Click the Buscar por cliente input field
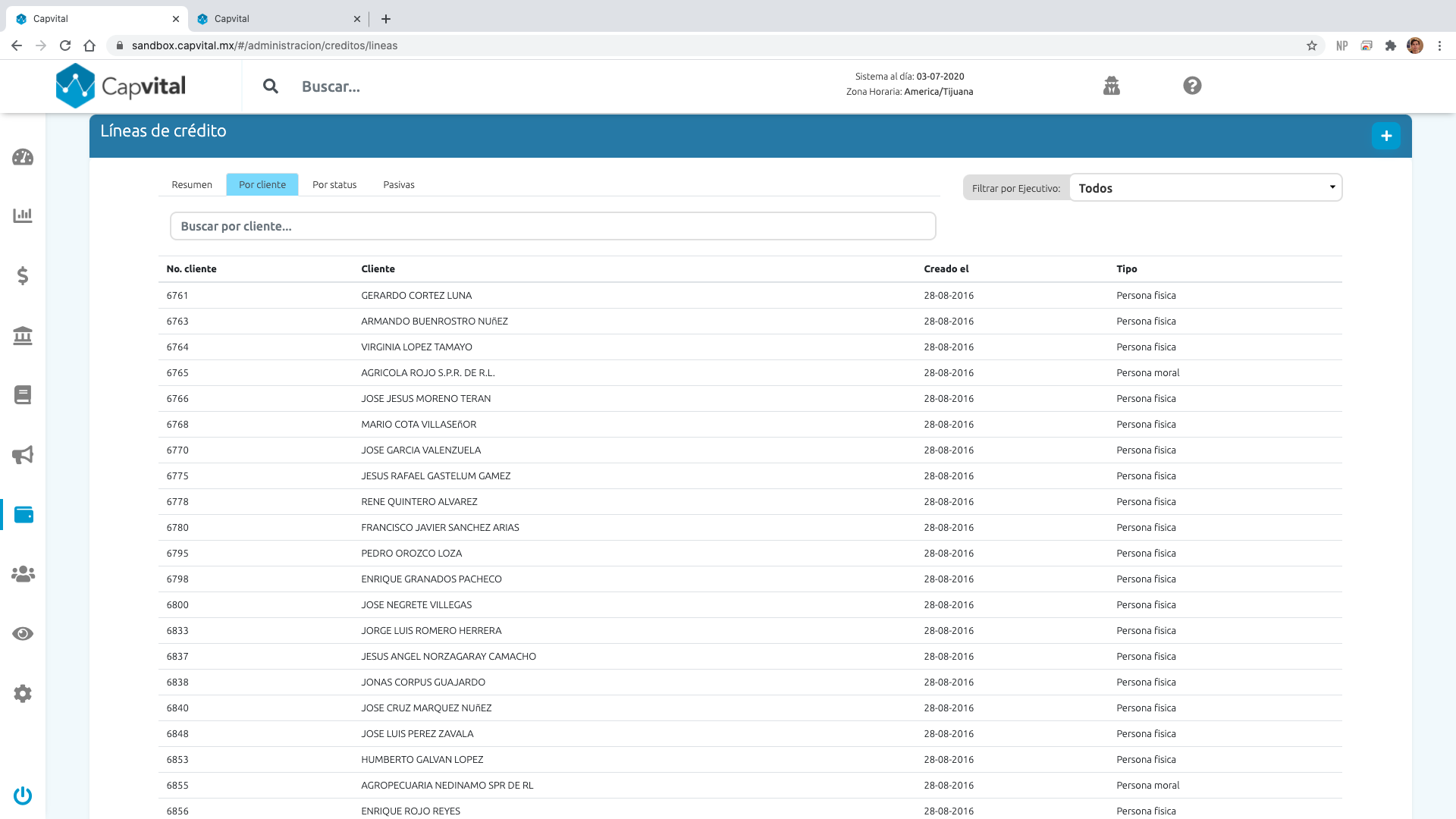The width and height of the screenshot is (1456, 819). (553, 226)
